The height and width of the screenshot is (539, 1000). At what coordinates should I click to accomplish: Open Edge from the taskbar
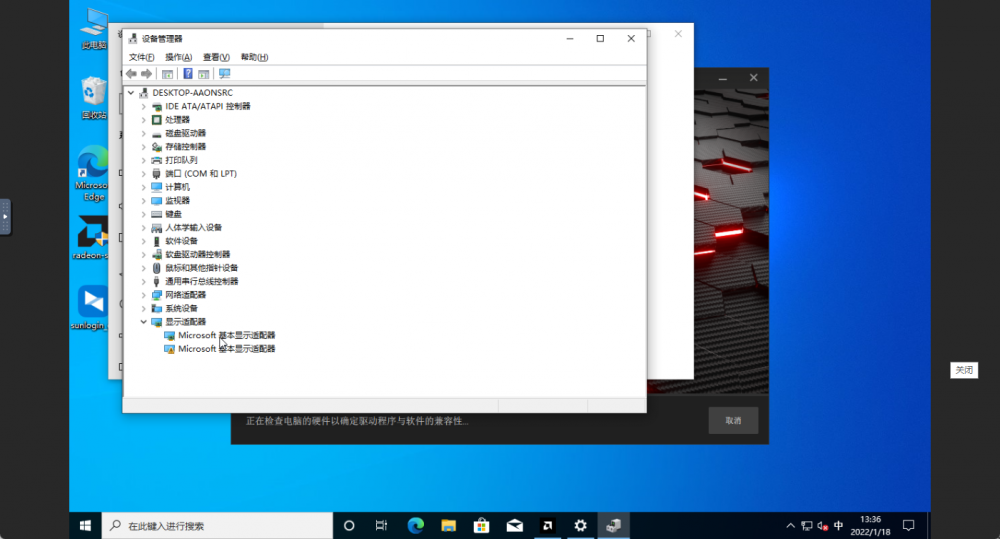[415, 526]
